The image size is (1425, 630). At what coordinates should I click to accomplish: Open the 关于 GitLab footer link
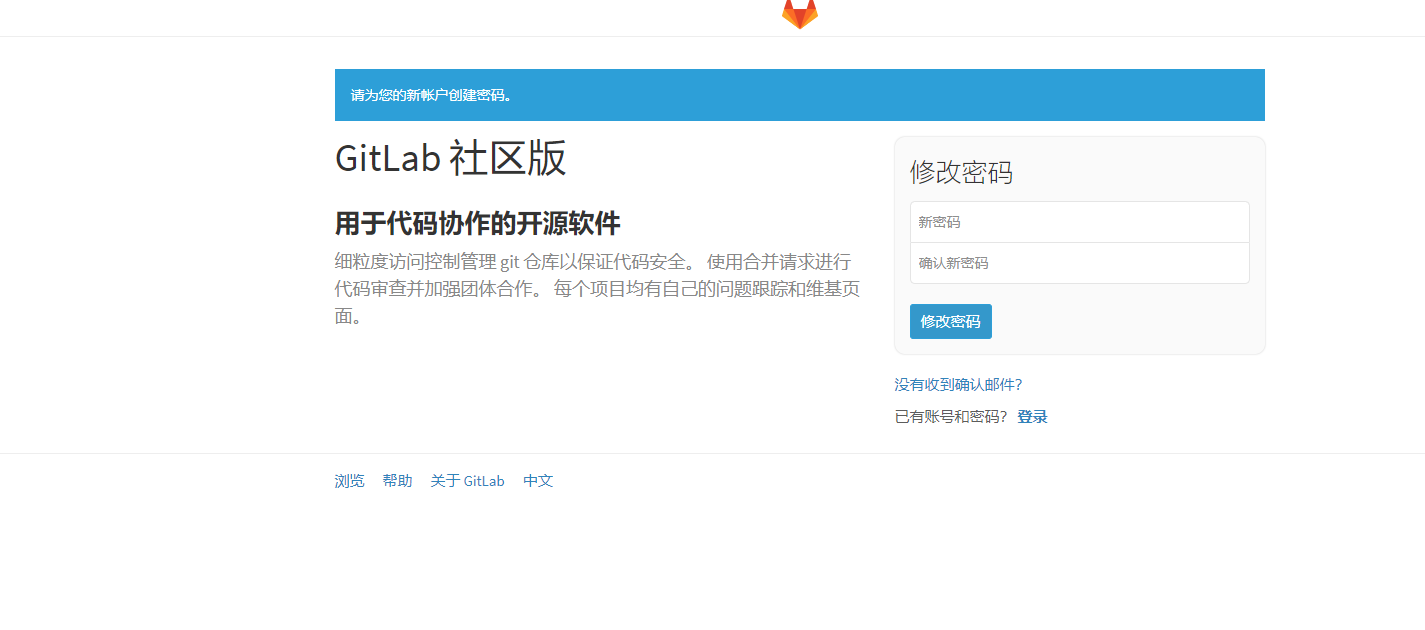[x=467, y=481]
